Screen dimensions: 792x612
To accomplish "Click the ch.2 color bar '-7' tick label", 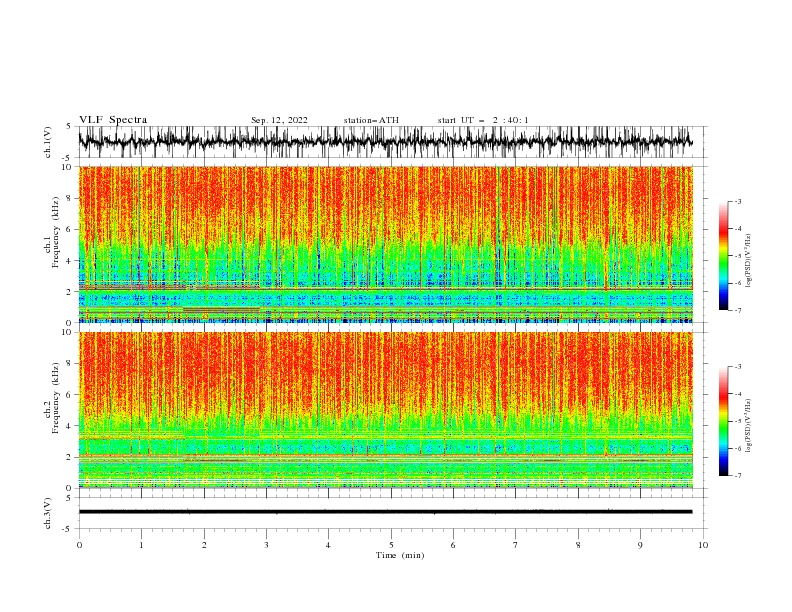I will pos(737,475).
